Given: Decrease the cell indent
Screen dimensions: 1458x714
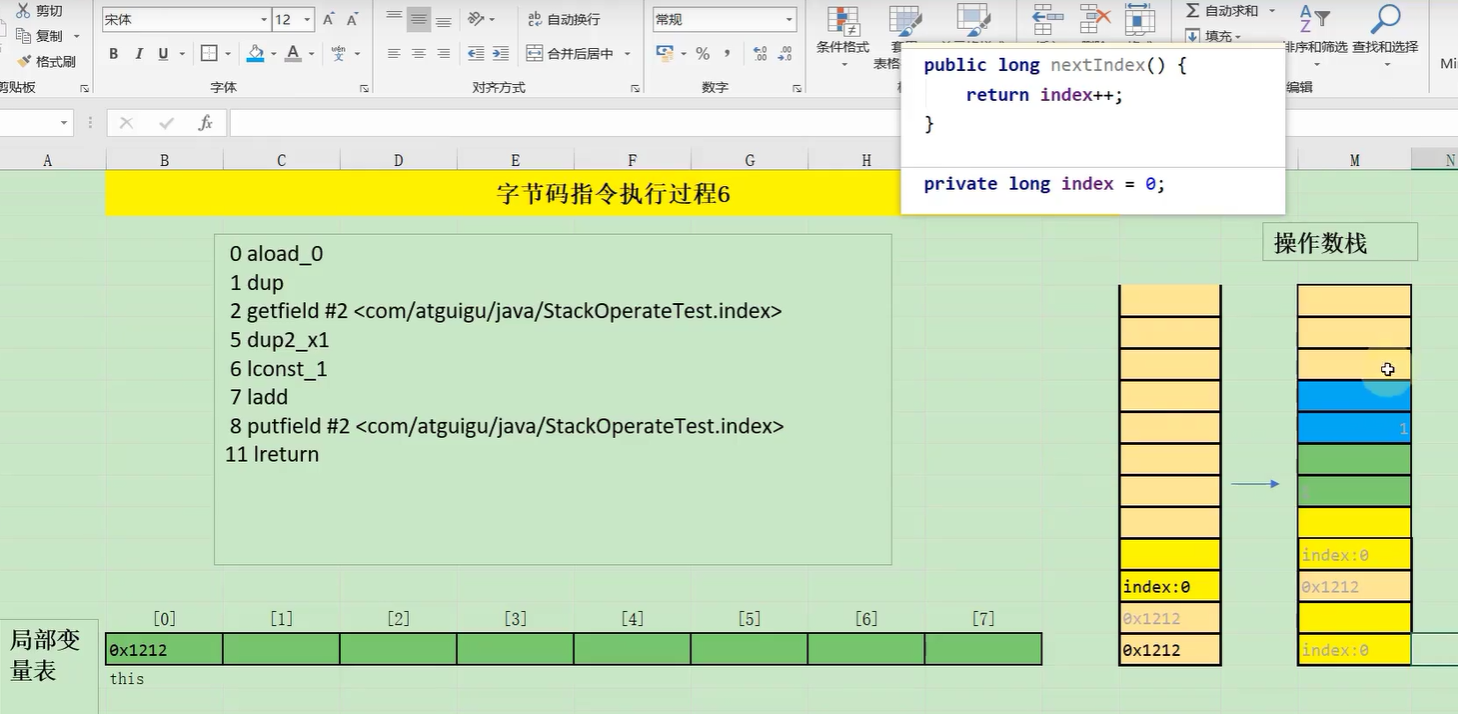Looking at the screenshot, I should click(476, 54).
